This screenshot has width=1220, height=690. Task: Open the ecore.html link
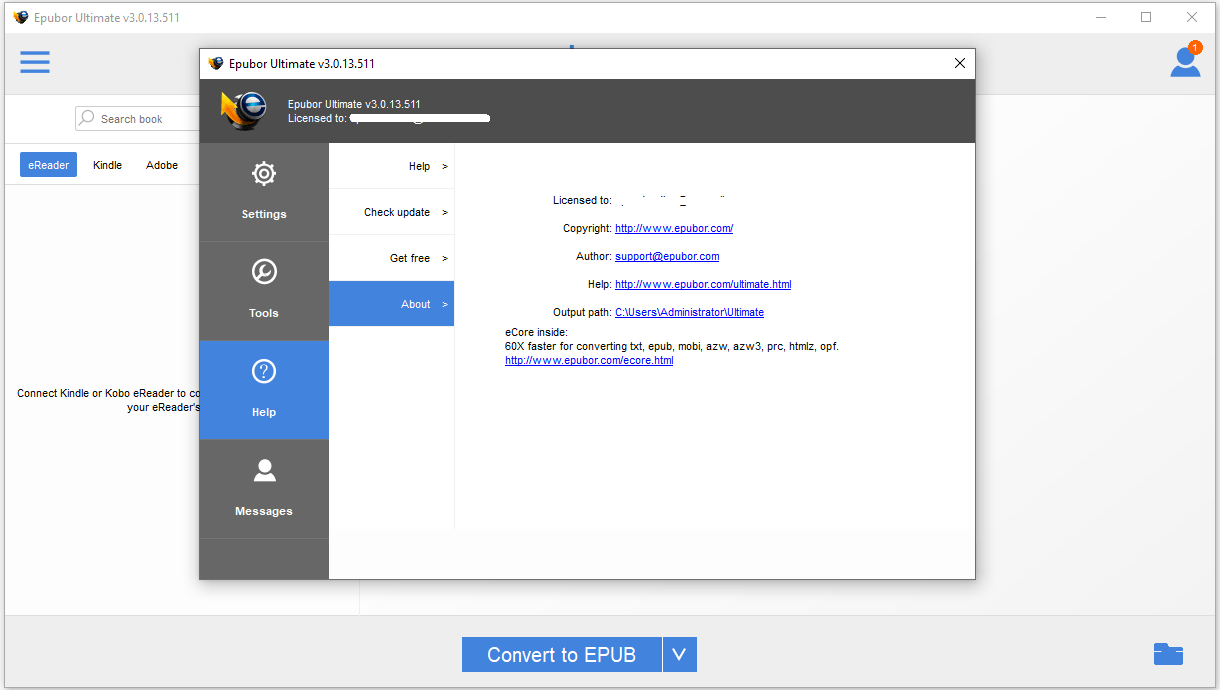coord(589,360)
